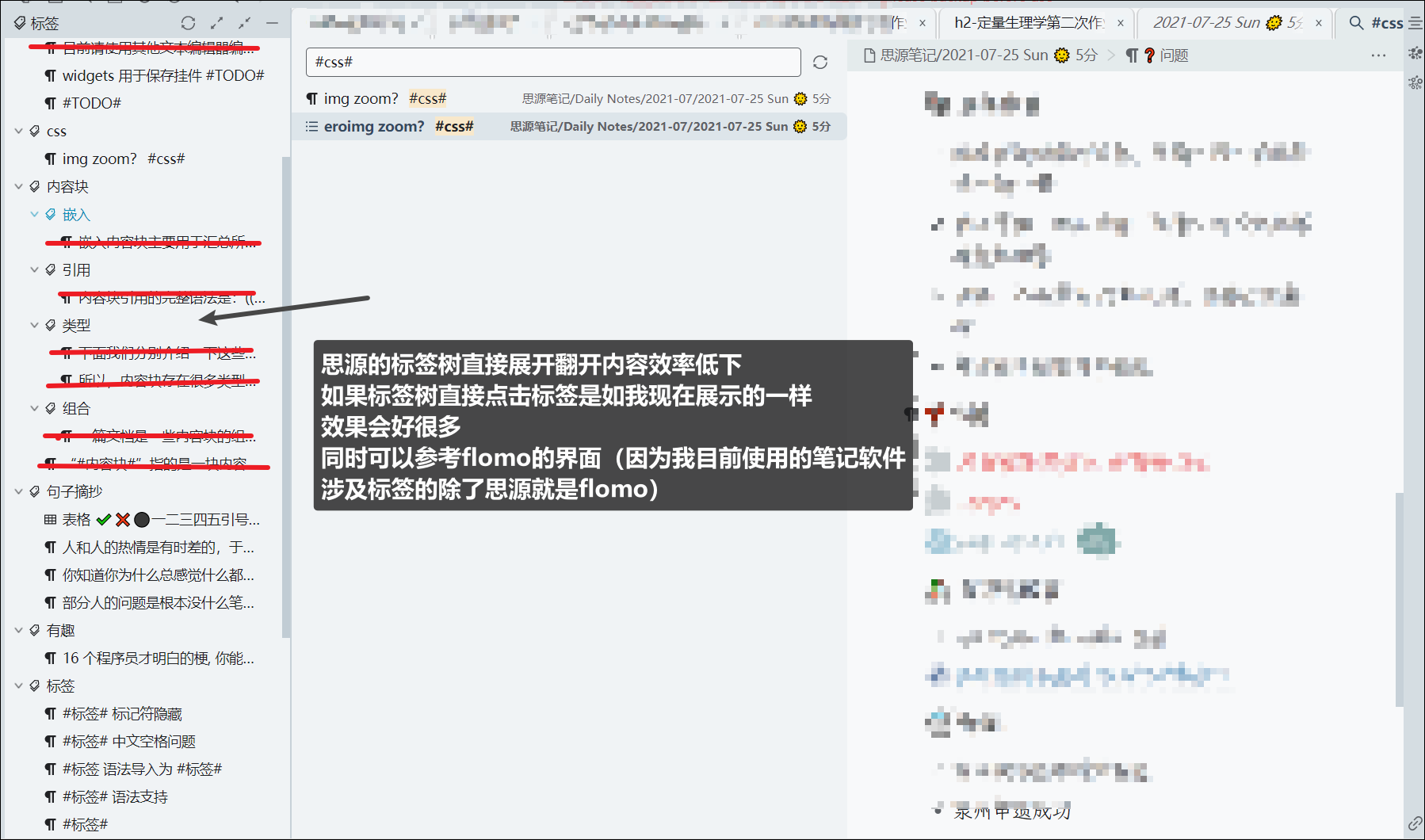Collapse the 句子摘抄 tag node

[x=18, y=491]
